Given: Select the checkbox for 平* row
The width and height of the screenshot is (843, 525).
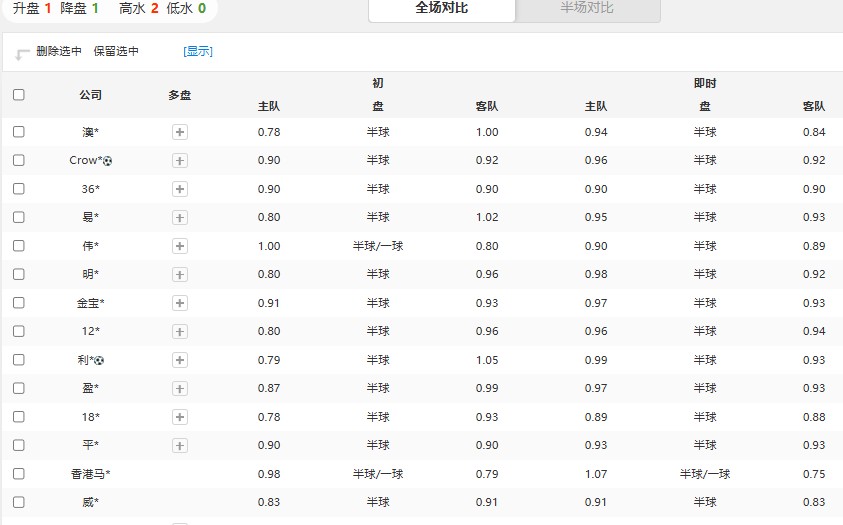Looking at the screenshot, I should [x=19, y=445].
